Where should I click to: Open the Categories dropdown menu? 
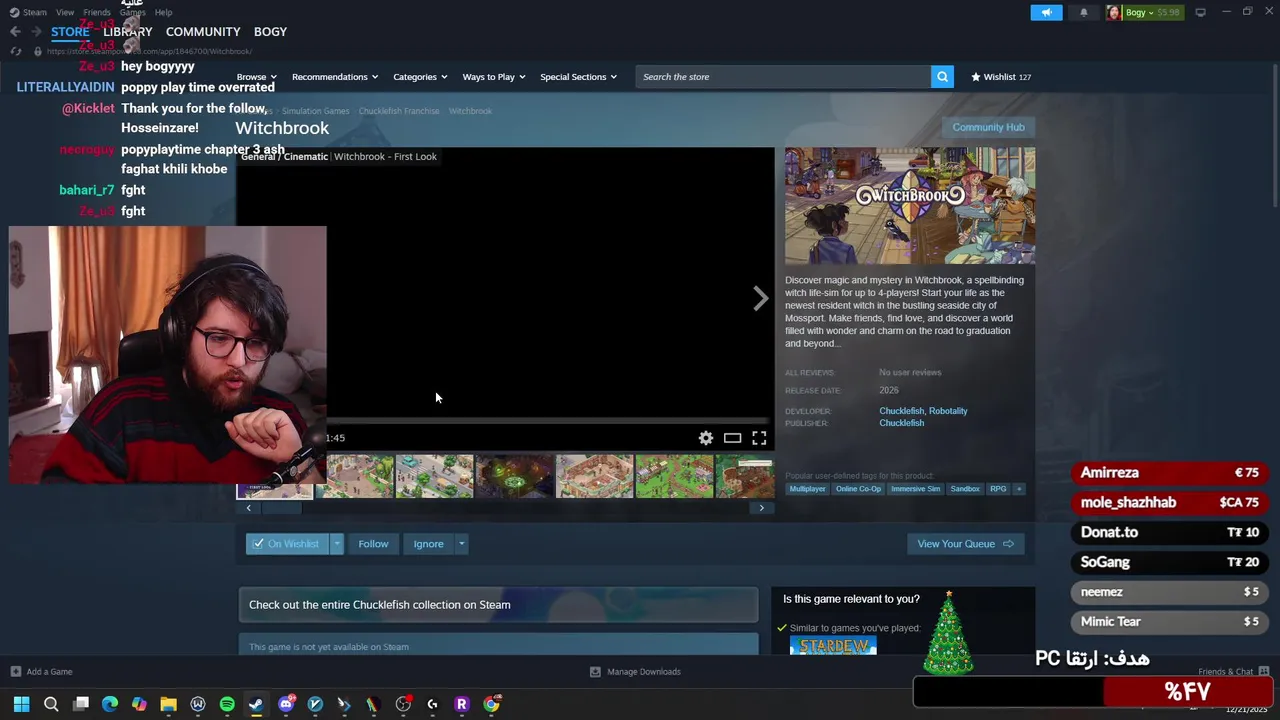(x=420, y=77)
